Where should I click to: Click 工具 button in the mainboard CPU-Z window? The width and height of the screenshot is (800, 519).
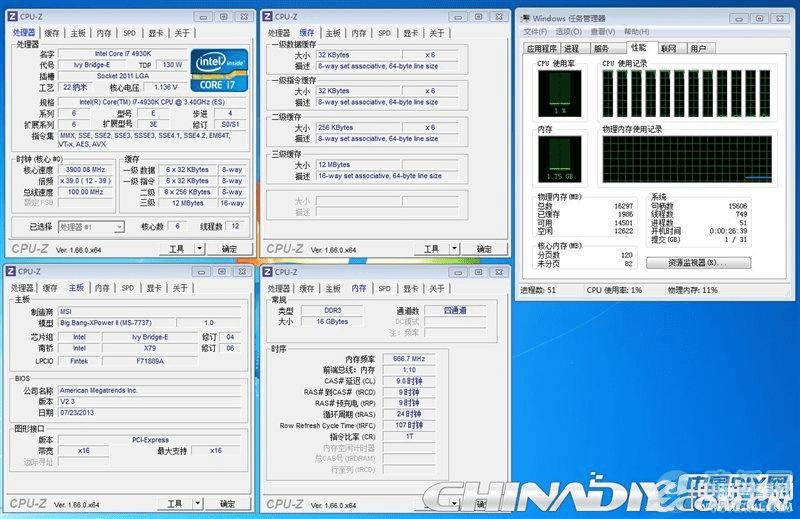[x=175, y=503]
